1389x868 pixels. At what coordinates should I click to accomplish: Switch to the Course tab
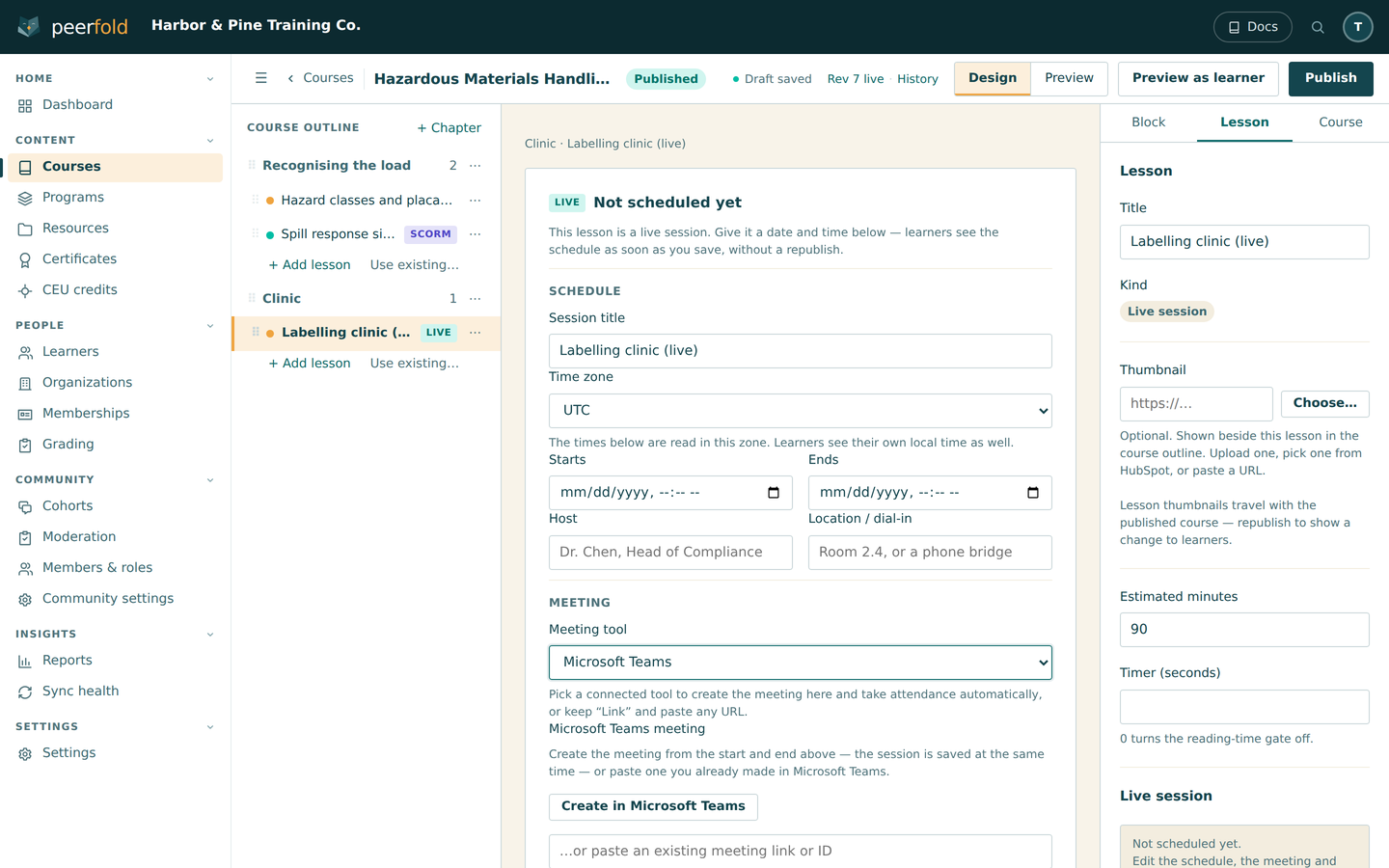click(1341, 122)
